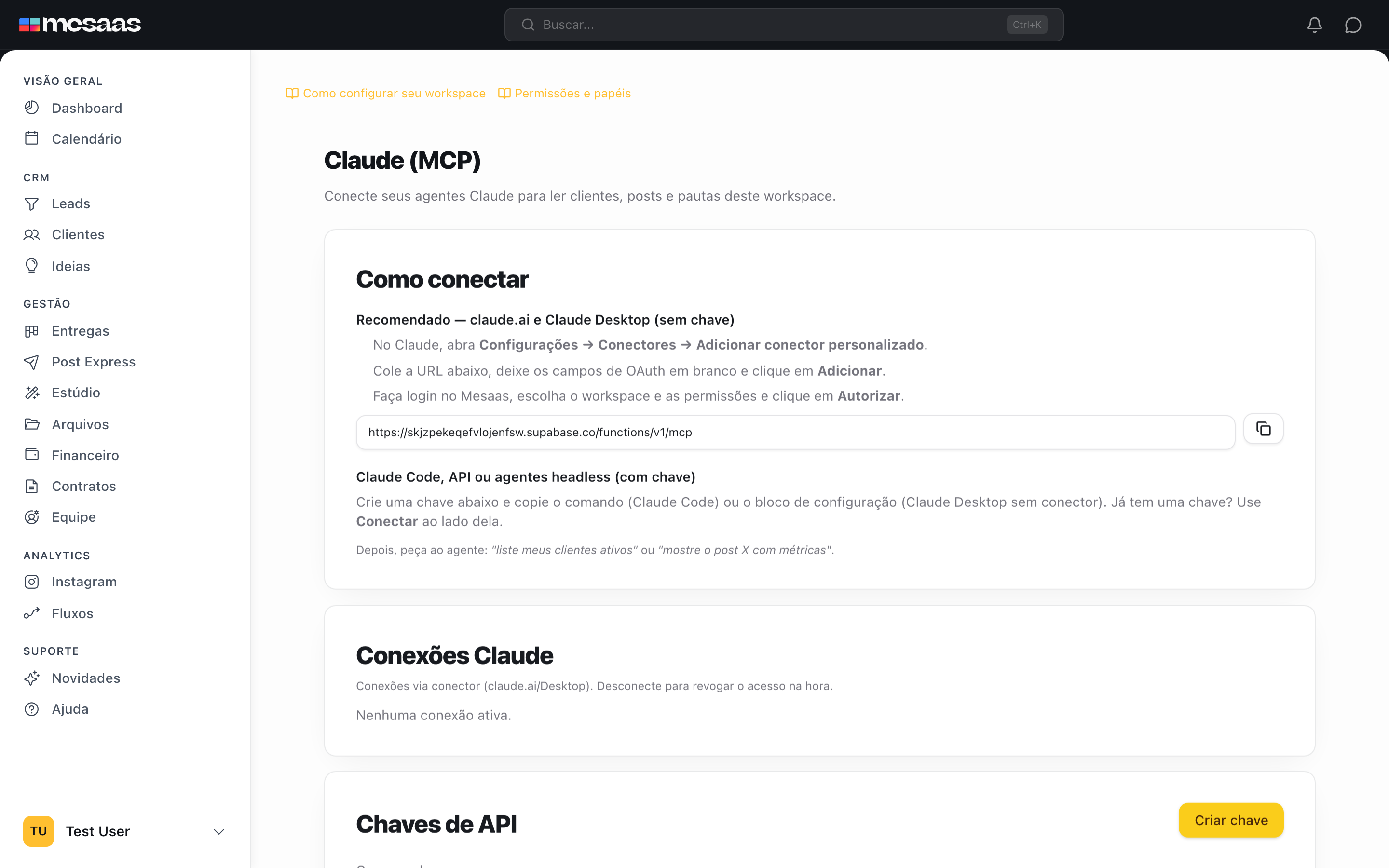This screenshot has width=1389, height=868.
Task: Click the Arquivos folder icon
Action: pos(31,424)
